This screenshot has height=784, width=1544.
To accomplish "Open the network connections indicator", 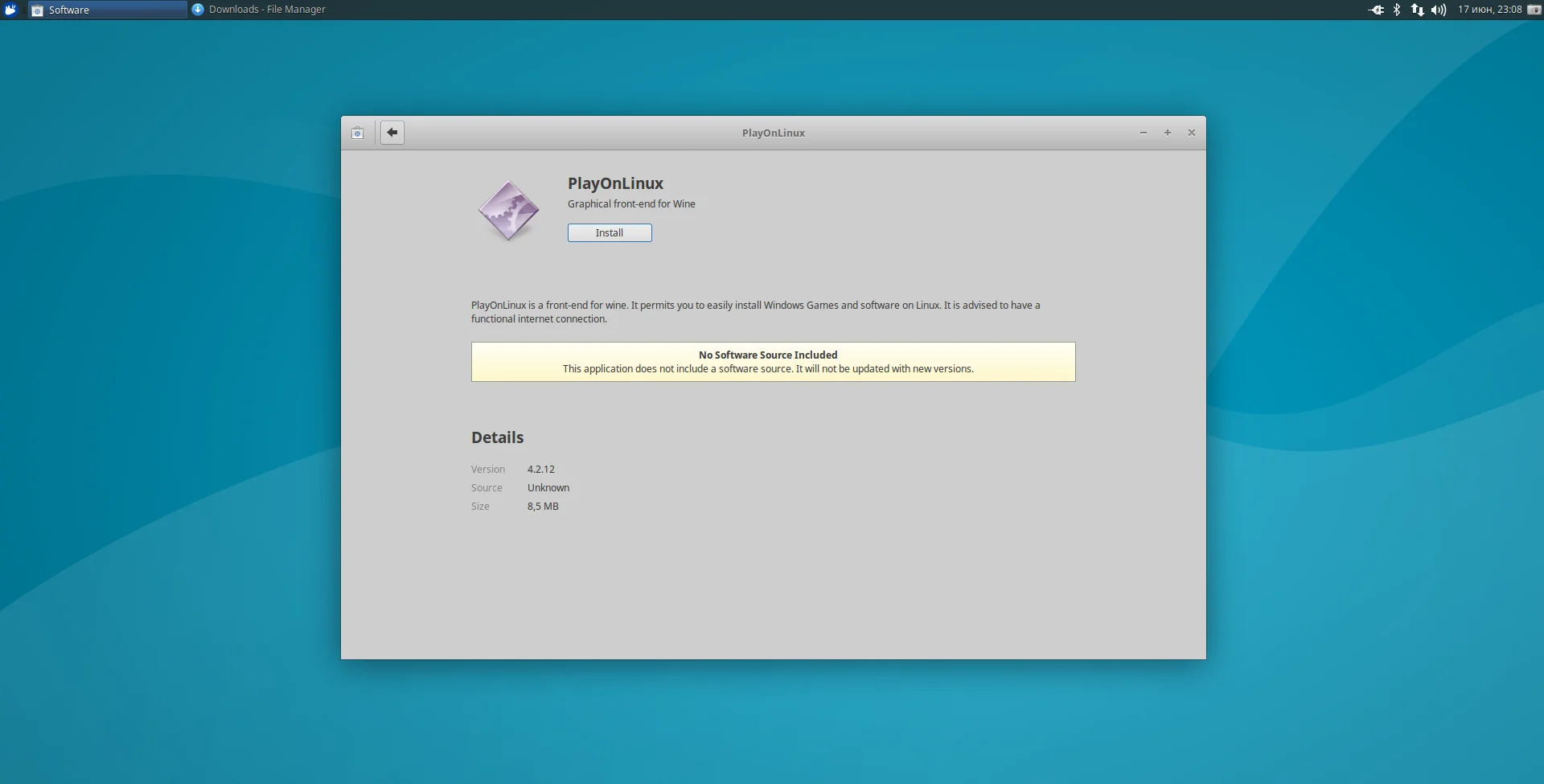I will coord(1417,10).
